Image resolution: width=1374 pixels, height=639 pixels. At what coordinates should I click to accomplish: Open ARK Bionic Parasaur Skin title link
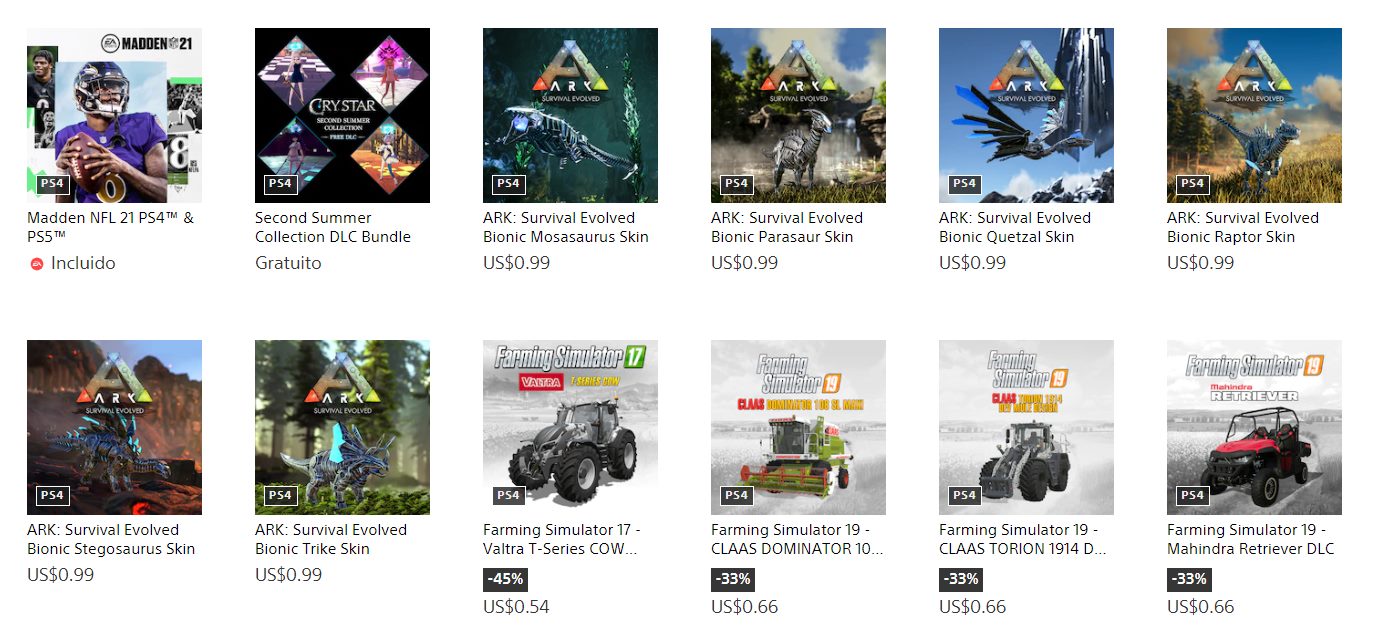pos(787,227)
